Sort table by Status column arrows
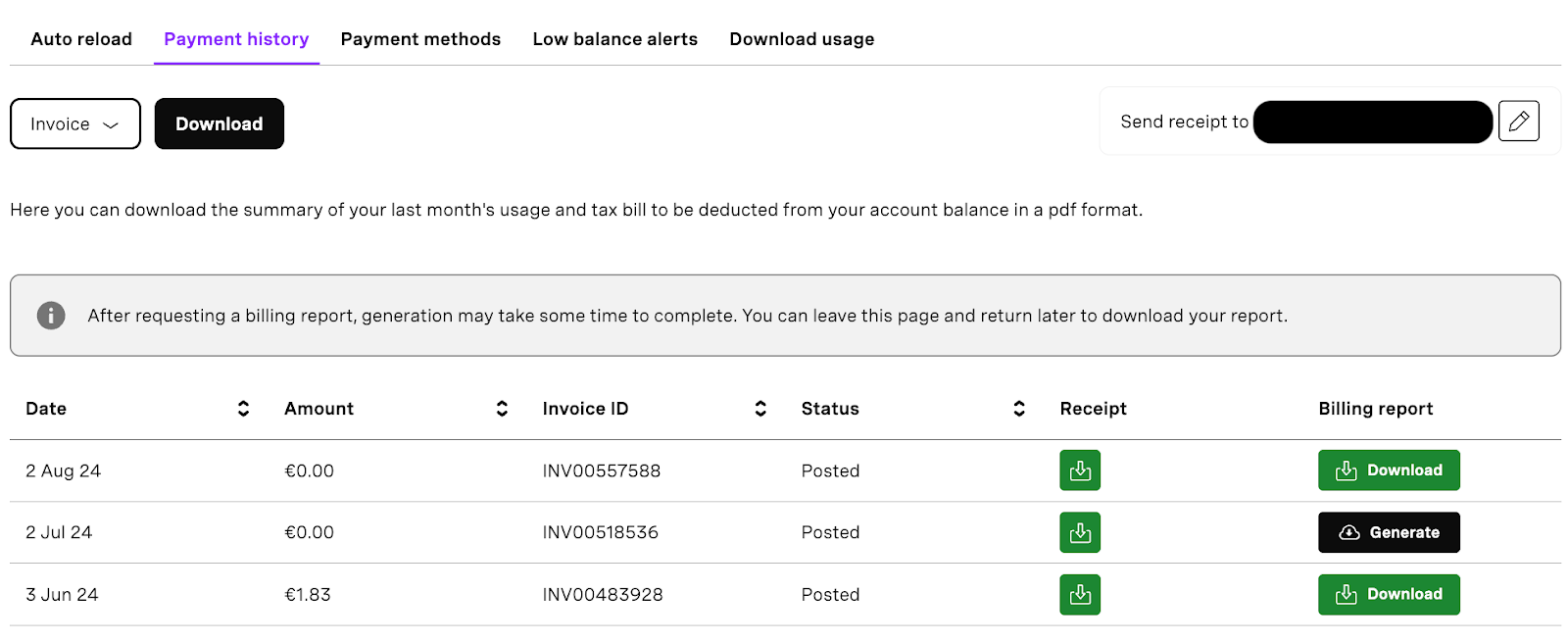 [x=1019, y=409]
